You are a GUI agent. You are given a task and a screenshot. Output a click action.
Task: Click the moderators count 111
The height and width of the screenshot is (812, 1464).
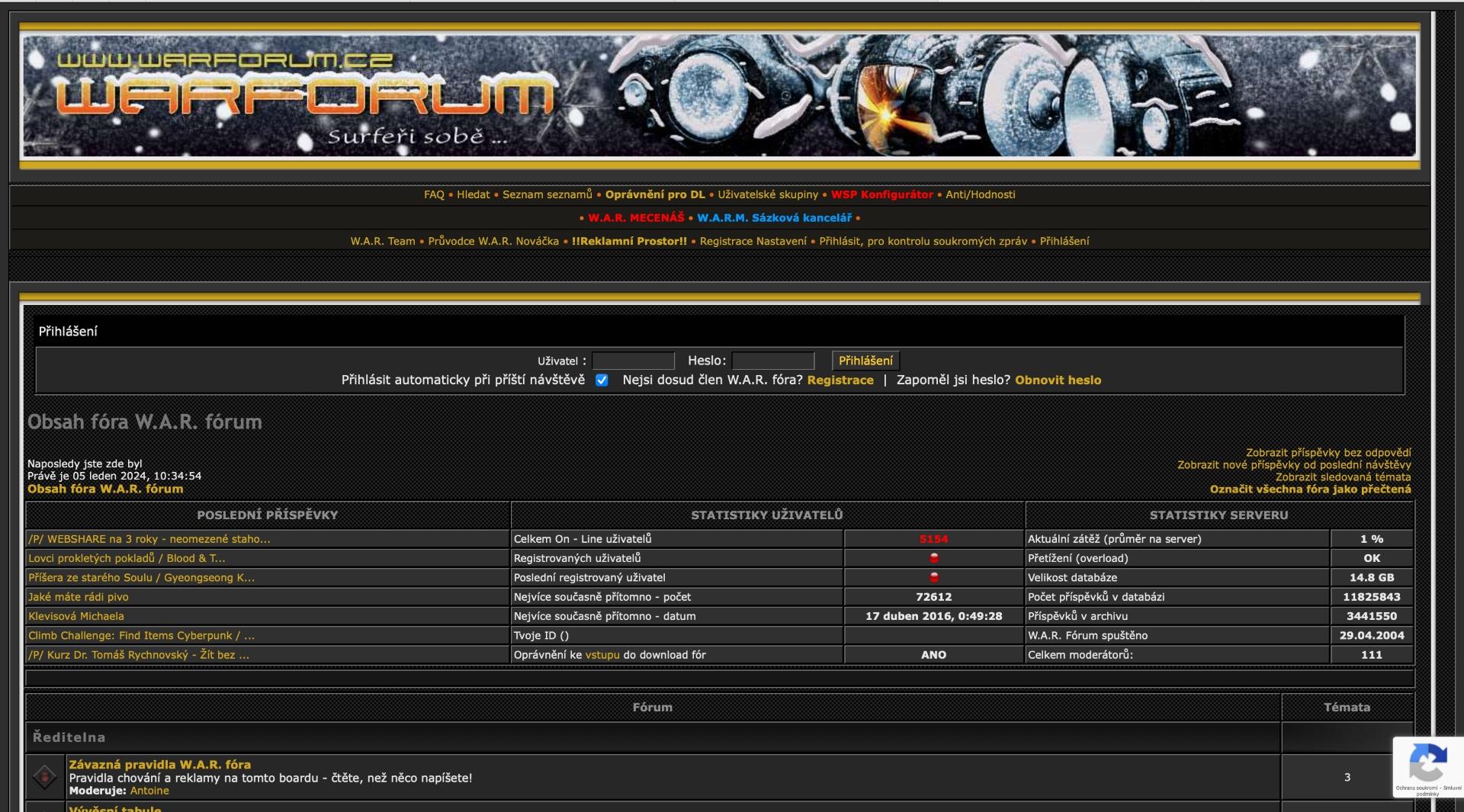point(1371,655)
